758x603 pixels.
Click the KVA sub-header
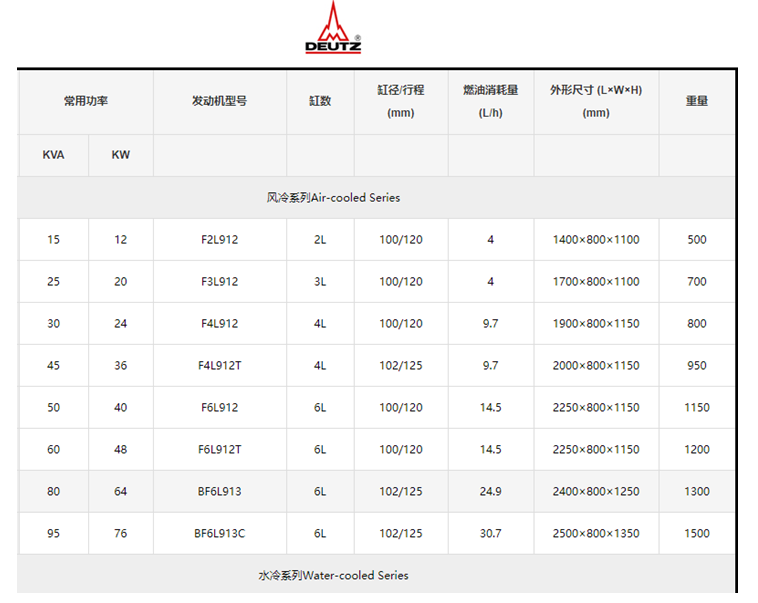click(x=53, y=155)
